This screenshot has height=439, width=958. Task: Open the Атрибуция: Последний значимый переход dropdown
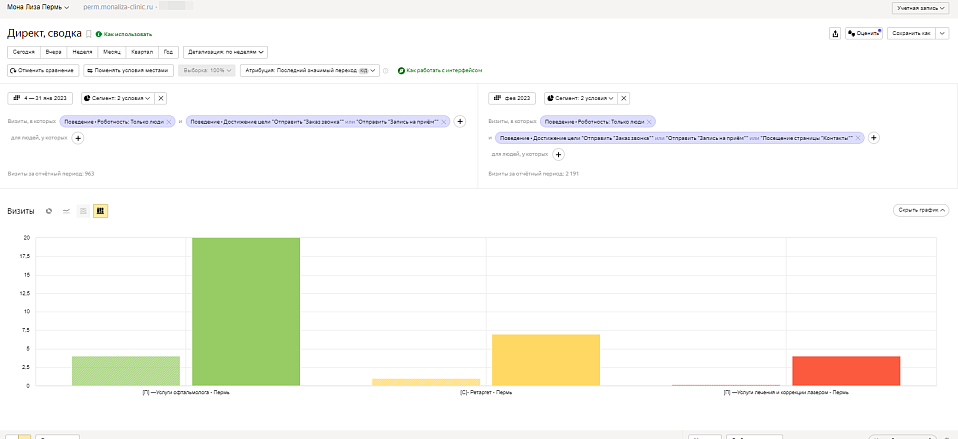310,71
